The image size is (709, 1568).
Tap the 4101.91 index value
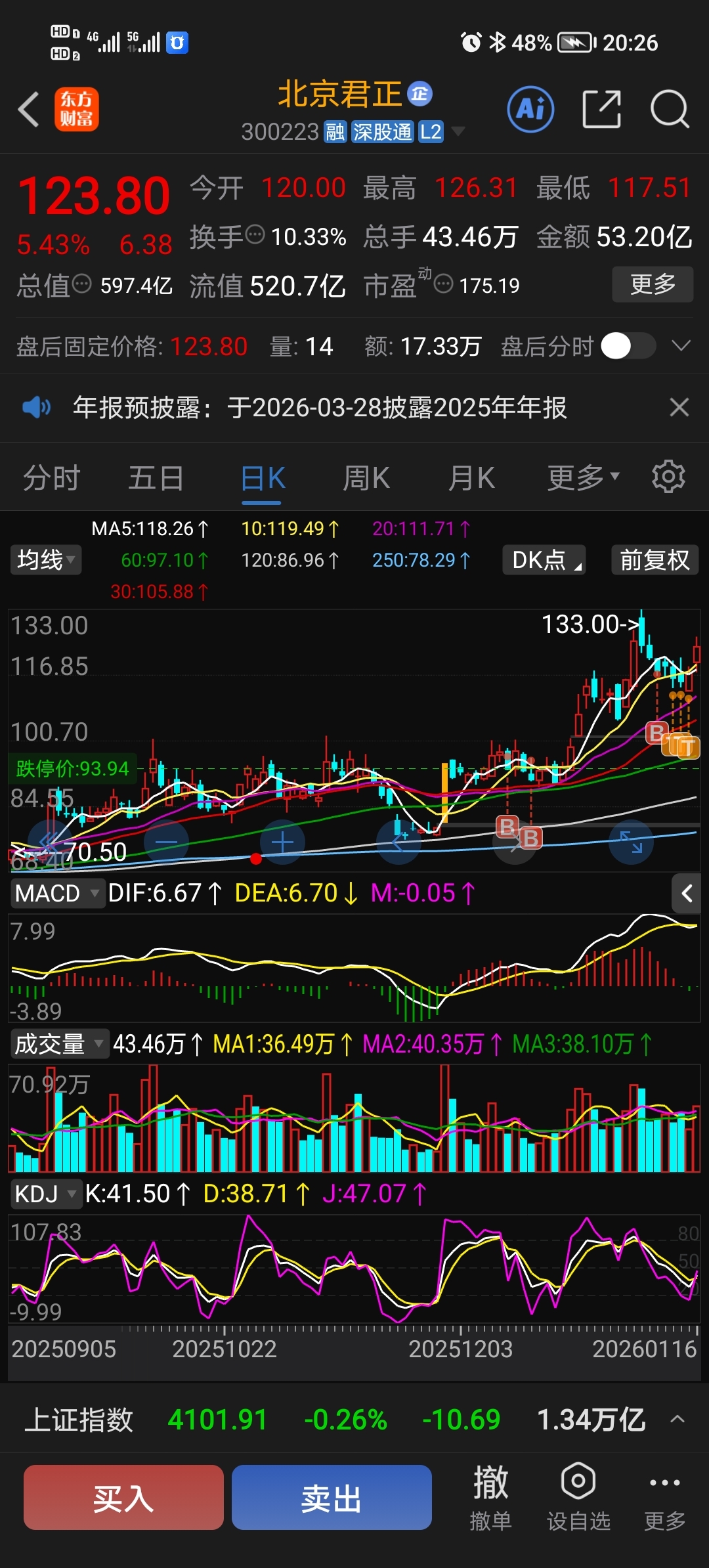pos(217,1419)
